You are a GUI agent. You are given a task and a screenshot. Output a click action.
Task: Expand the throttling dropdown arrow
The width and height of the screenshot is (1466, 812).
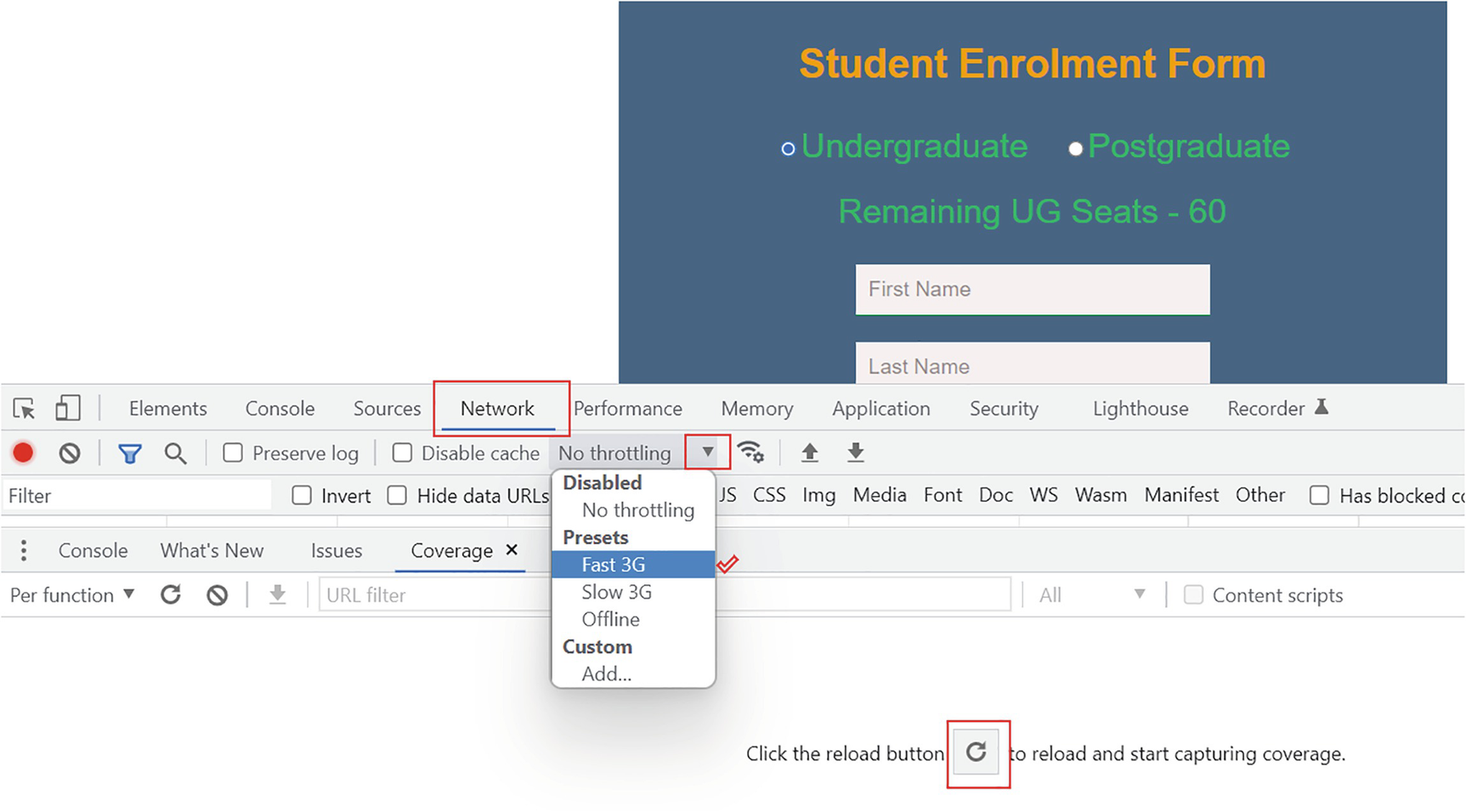[x=707, y=453]
